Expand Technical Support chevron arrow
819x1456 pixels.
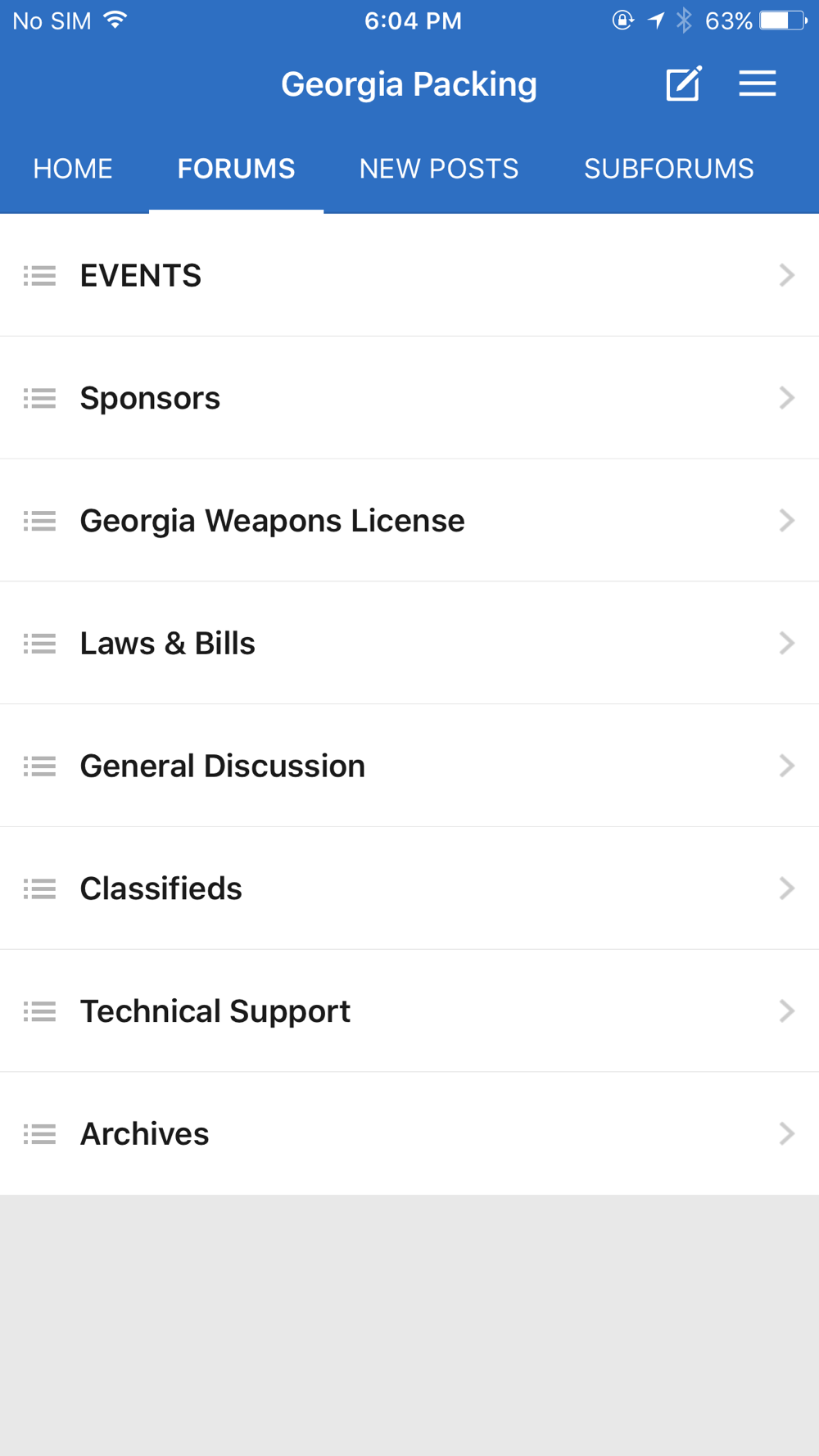(x=787, y=1011)
